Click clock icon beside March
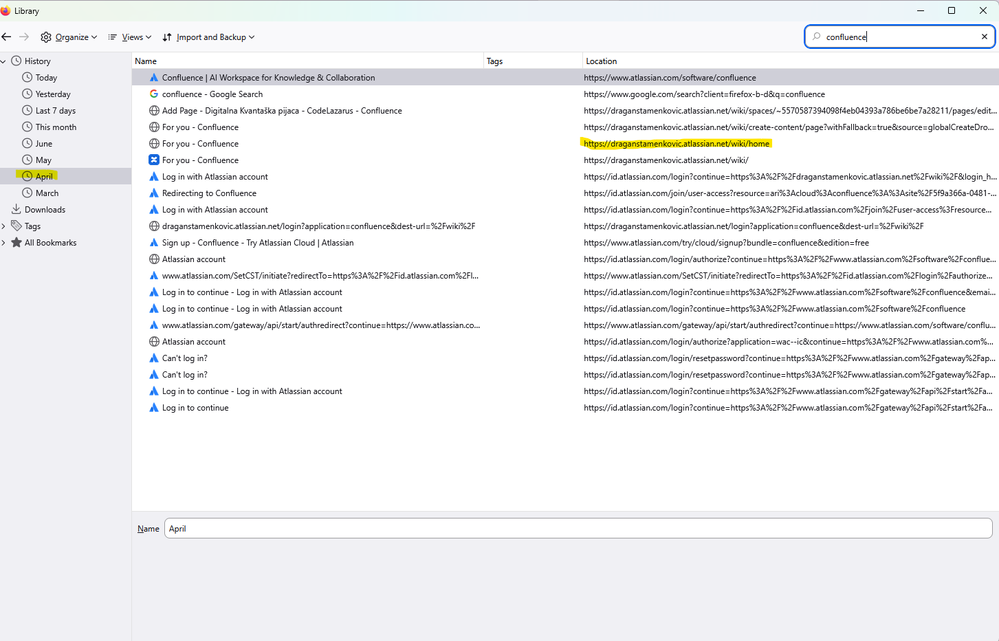The width and height of the screenshot is (999, 641). point(27,193)
